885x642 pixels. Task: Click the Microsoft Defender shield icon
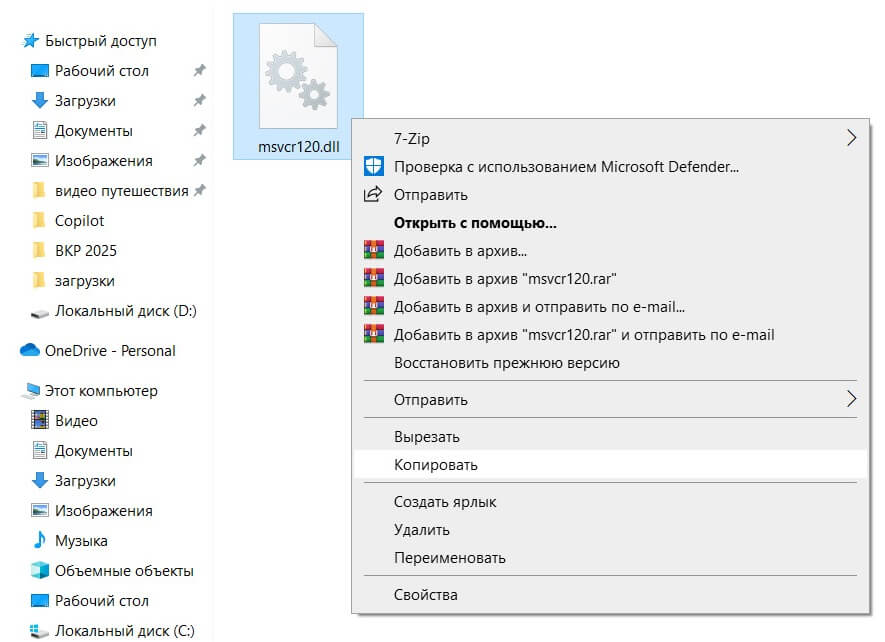click(374, 167)
